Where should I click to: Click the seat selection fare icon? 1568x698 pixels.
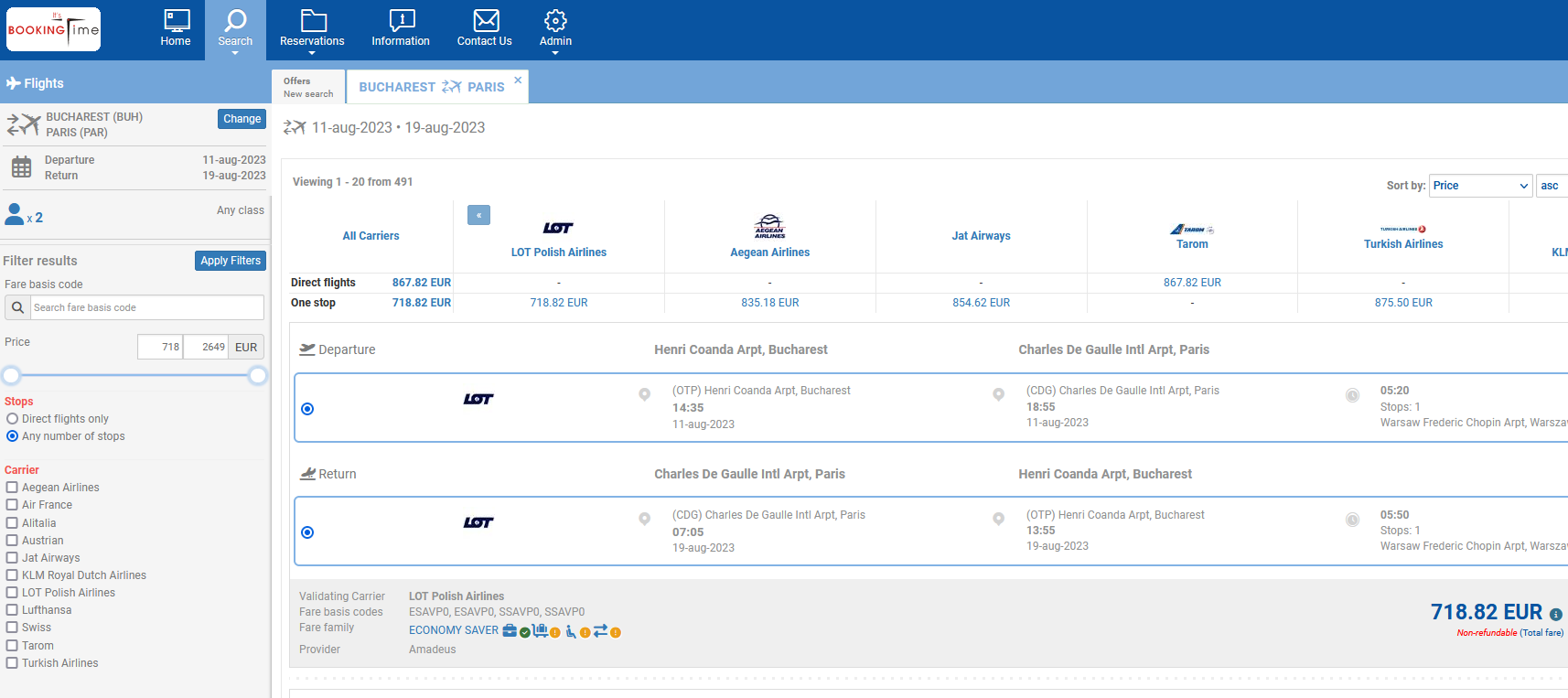(571, 631)
